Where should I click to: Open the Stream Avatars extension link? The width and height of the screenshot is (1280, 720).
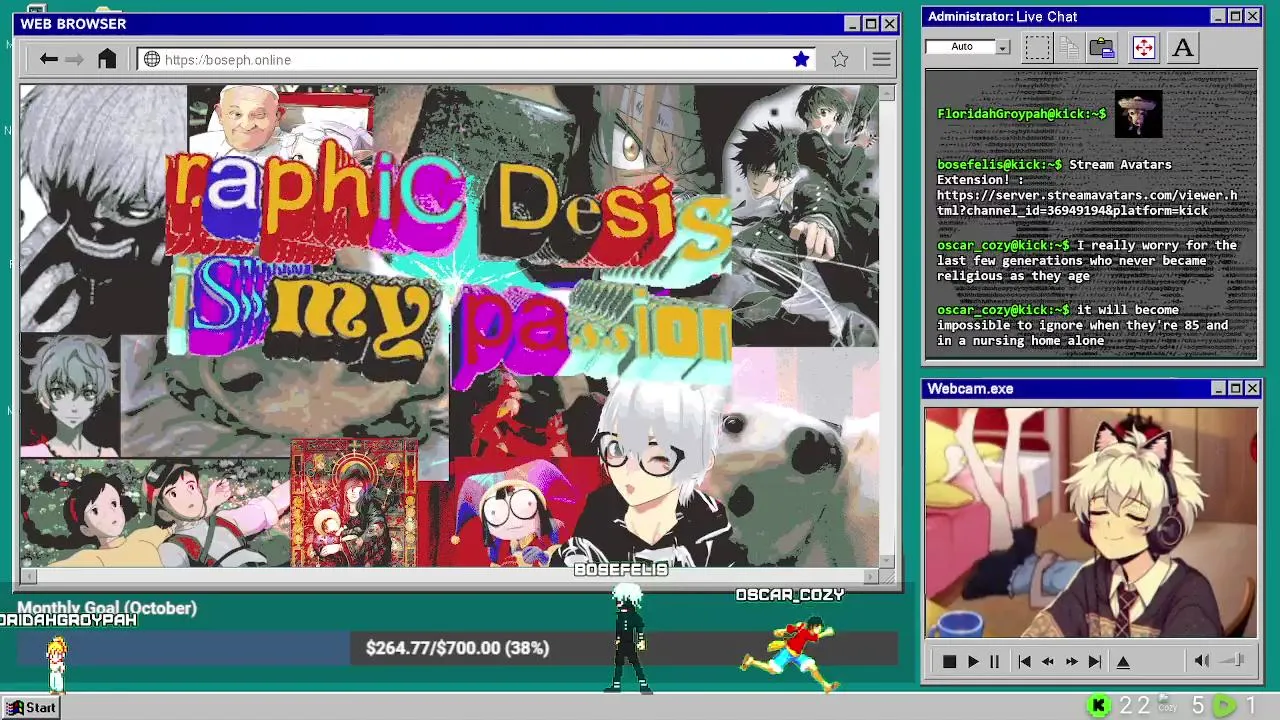1087,203
